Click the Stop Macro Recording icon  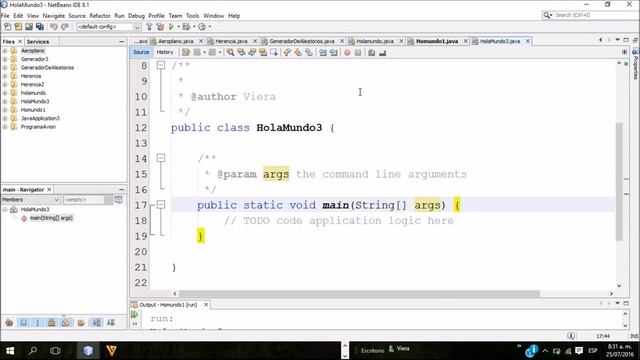coord(358,52)
